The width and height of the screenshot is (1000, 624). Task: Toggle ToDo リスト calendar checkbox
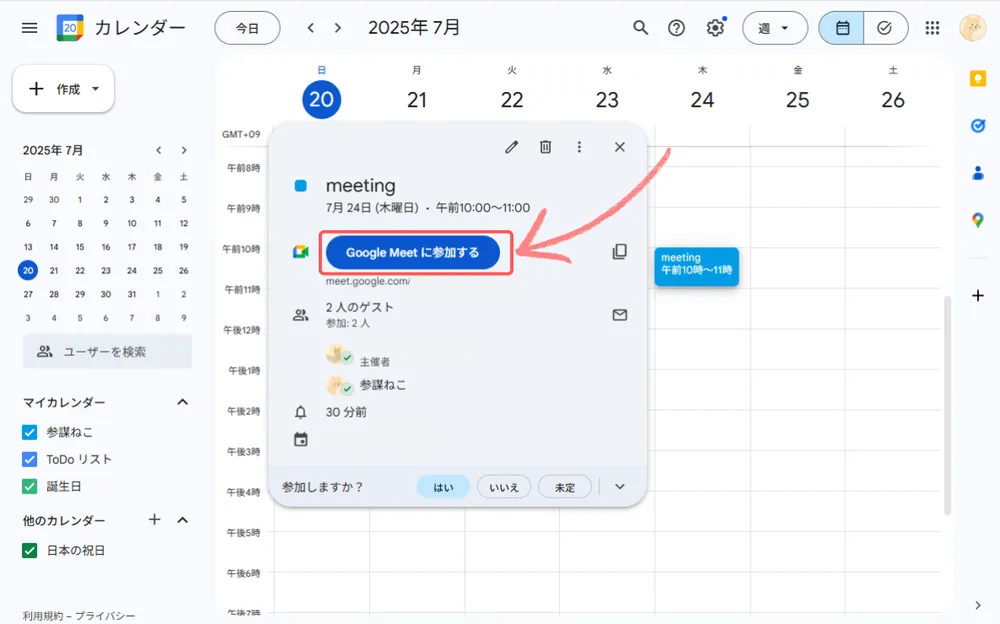pos(29,459)
